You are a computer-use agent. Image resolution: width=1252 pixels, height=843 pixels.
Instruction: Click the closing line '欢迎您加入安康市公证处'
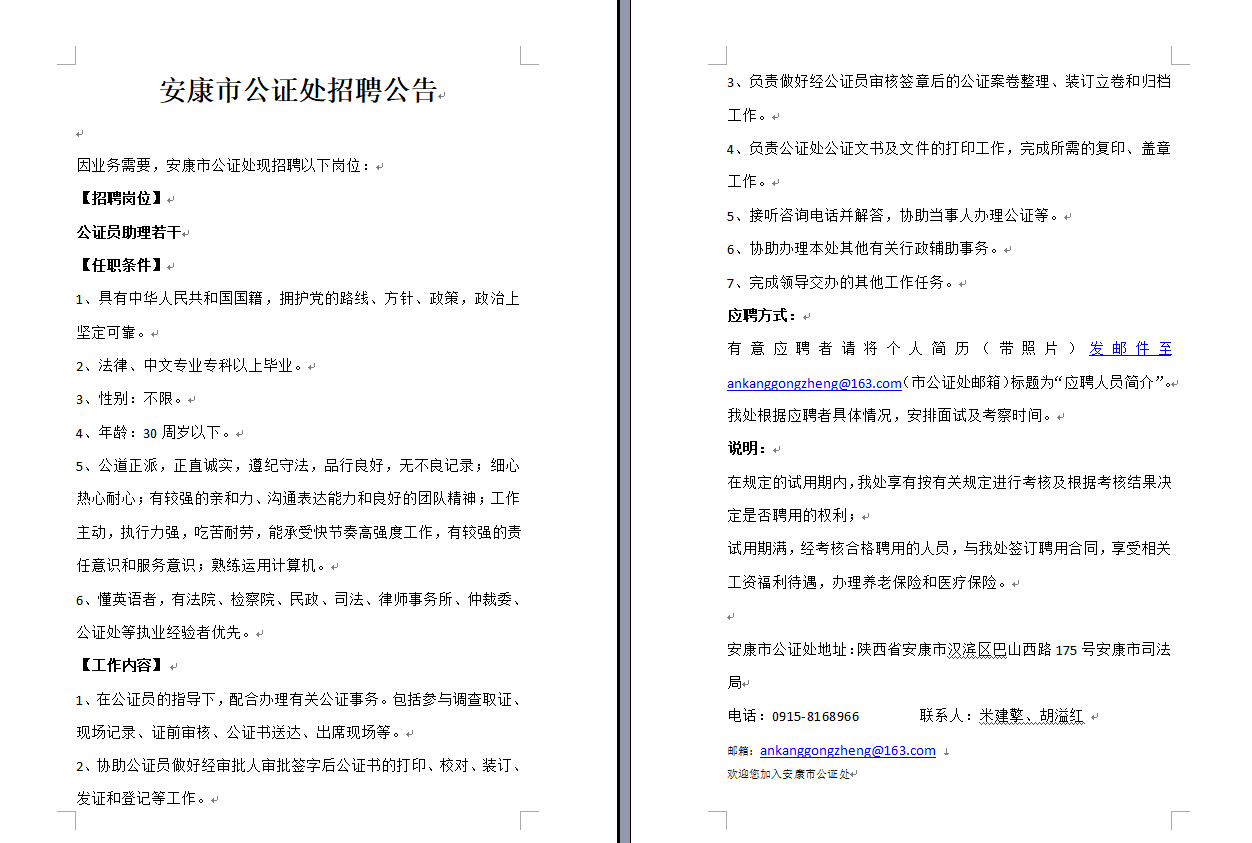[x=788, y=774]
